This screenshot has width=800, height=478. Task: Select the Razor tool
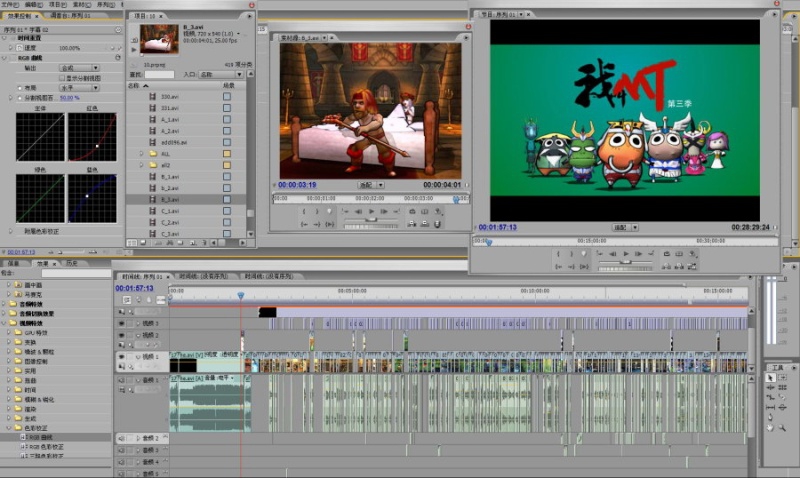pos(782,397)
